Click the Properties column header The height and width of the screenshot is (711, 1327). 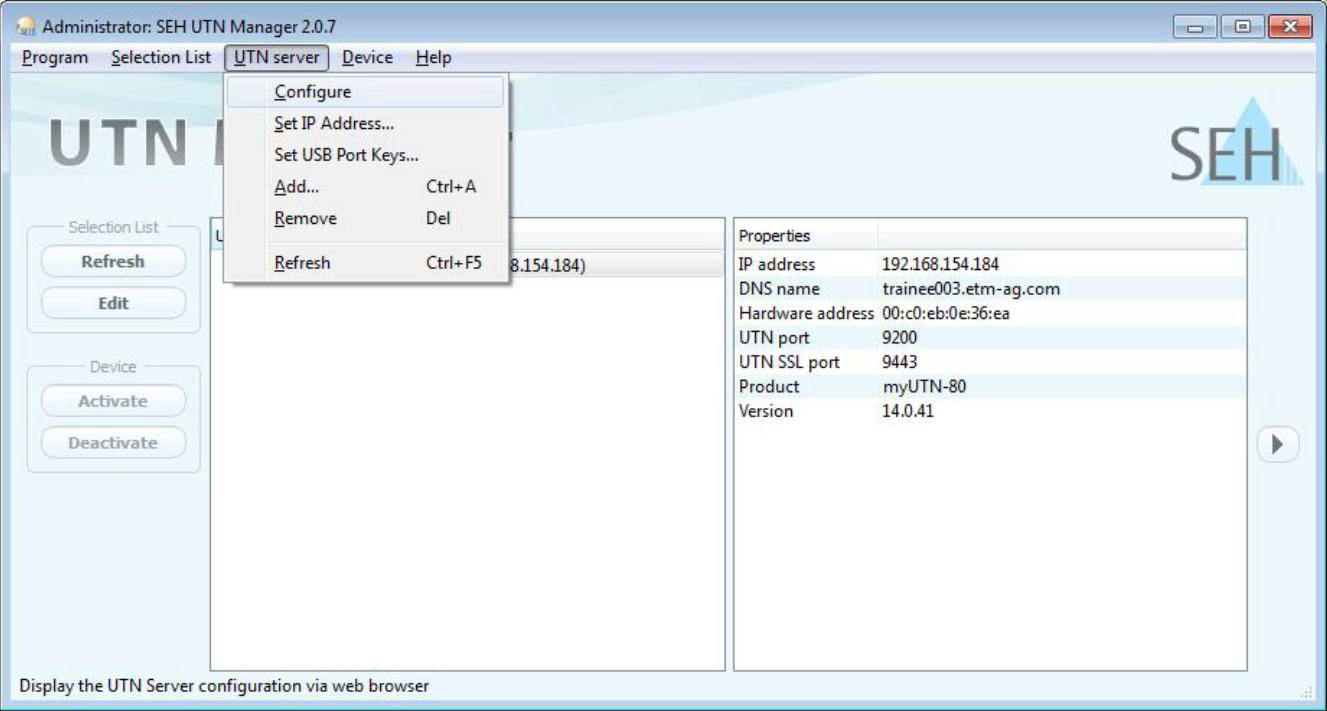pos(805,236)
